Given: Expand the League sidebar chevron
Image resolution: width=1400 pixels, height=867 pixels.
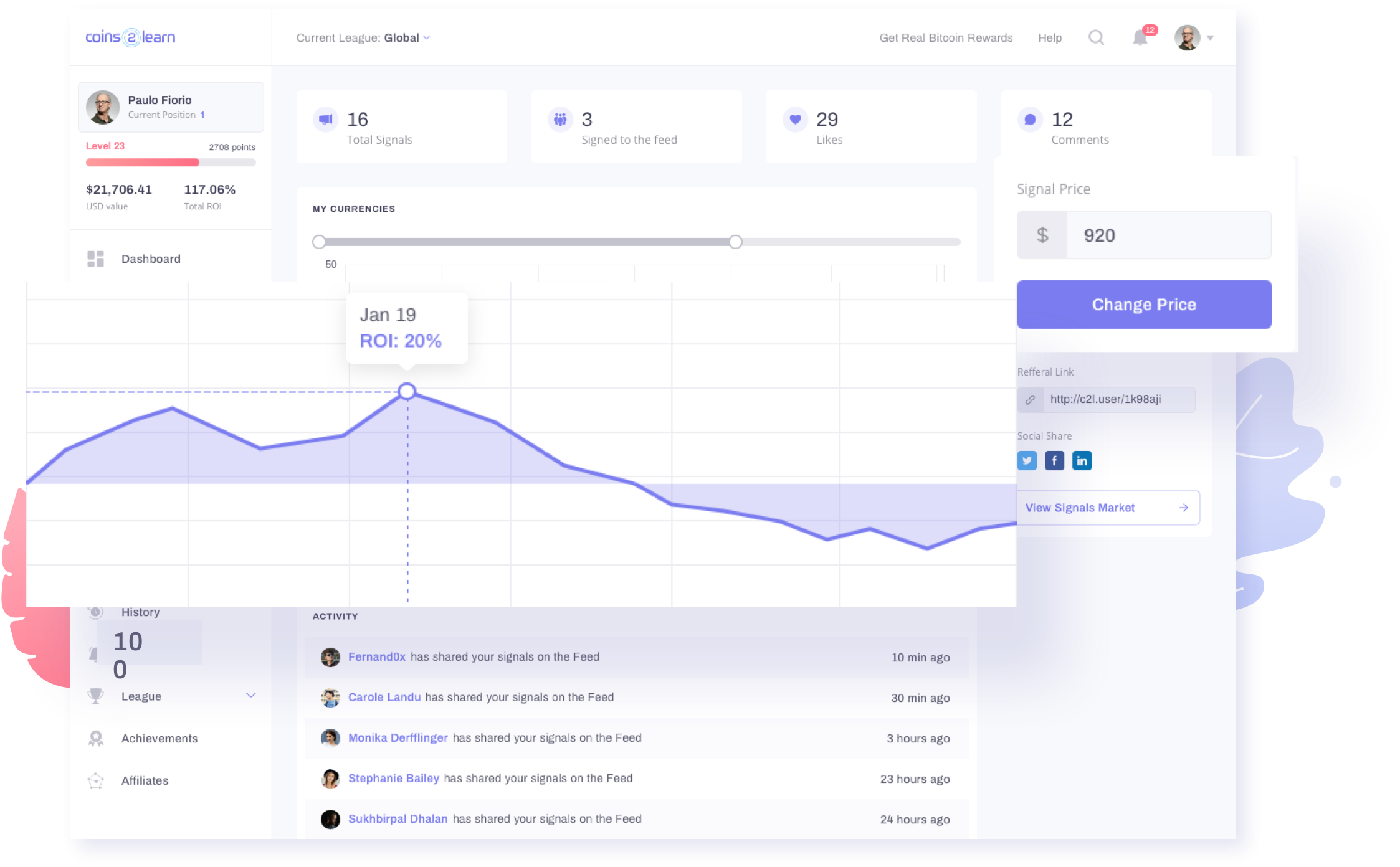Looking at the screenshot, I should click(x=250, y=696).
